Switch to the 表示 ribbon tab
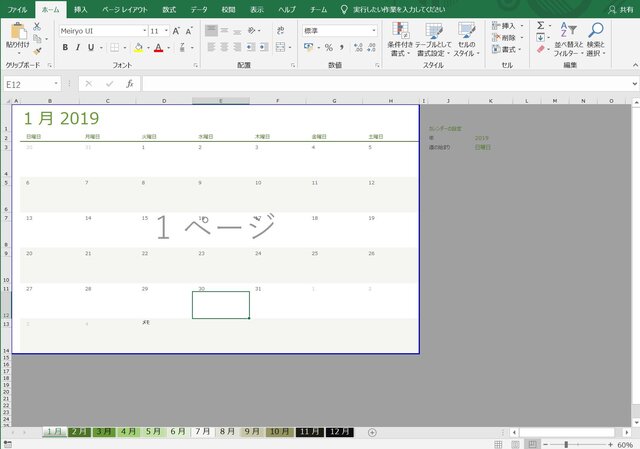This screenshot has width=640, height=449. click(257, 9)
